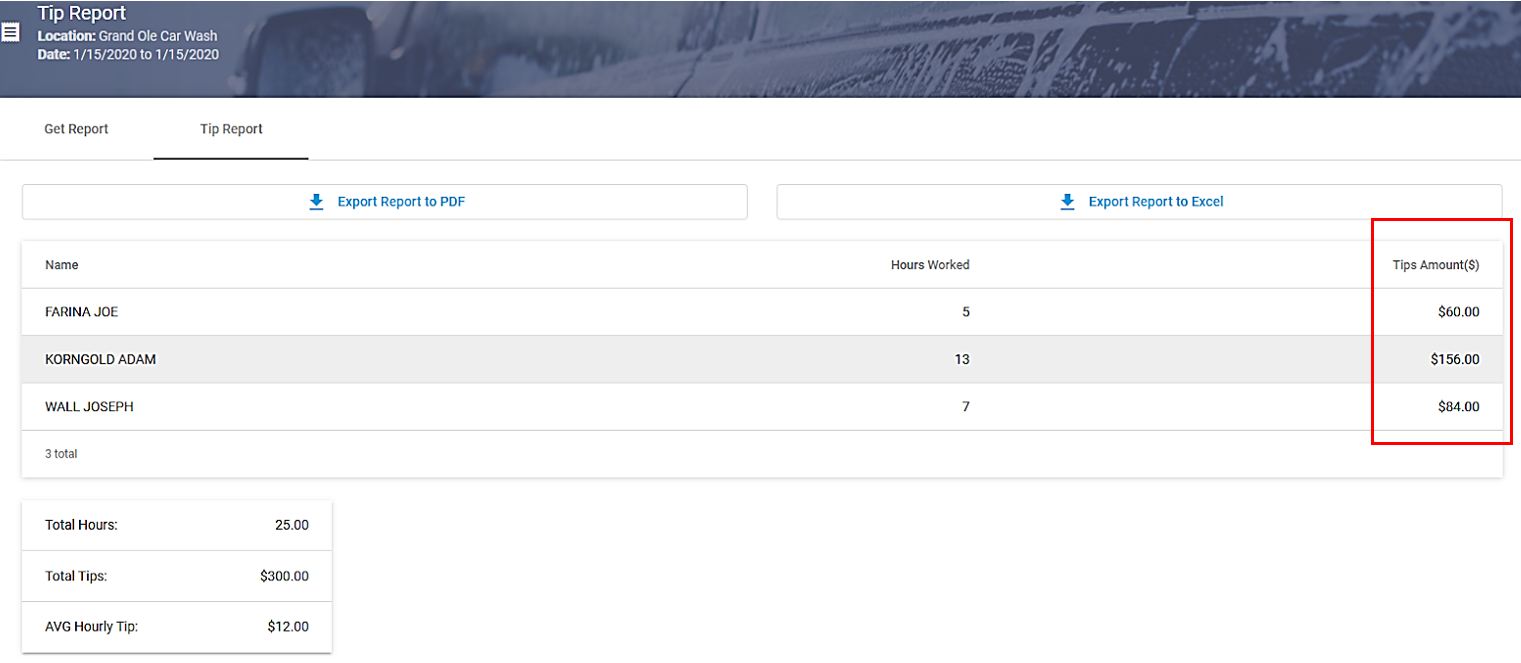This screenshot has width=1521, height=663.
Task: Click the $84.00 tips value
Action: click(1458, 407)
